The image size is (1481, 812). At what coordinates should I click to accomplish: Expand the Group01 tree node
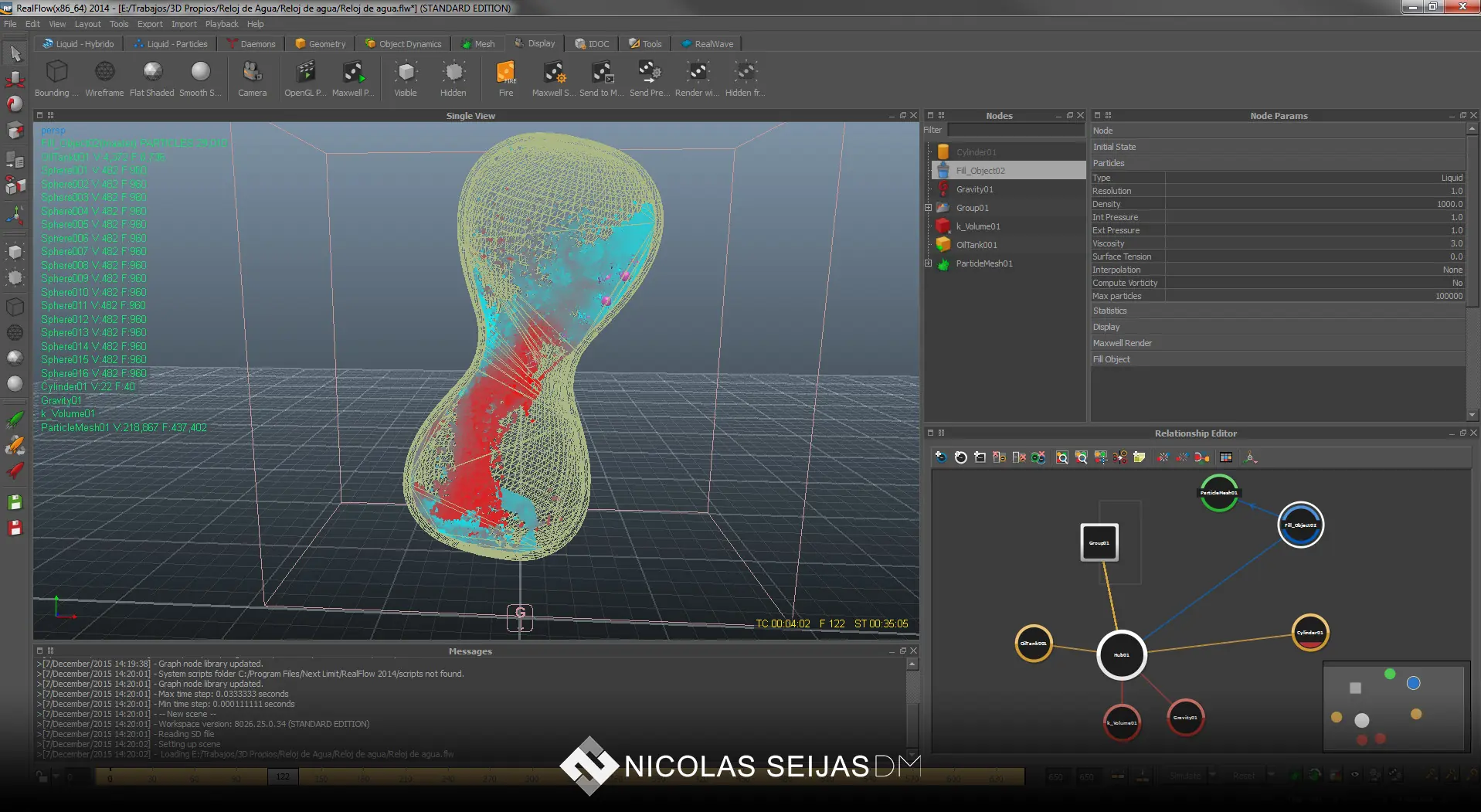point(929,208)
